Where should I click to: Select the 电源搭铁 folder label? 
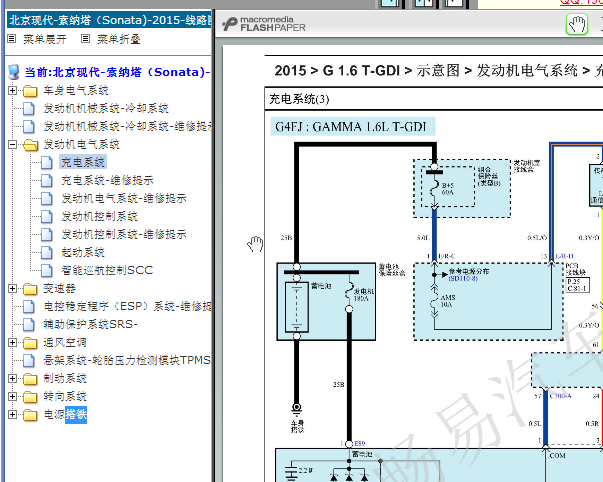coord(65,414)
